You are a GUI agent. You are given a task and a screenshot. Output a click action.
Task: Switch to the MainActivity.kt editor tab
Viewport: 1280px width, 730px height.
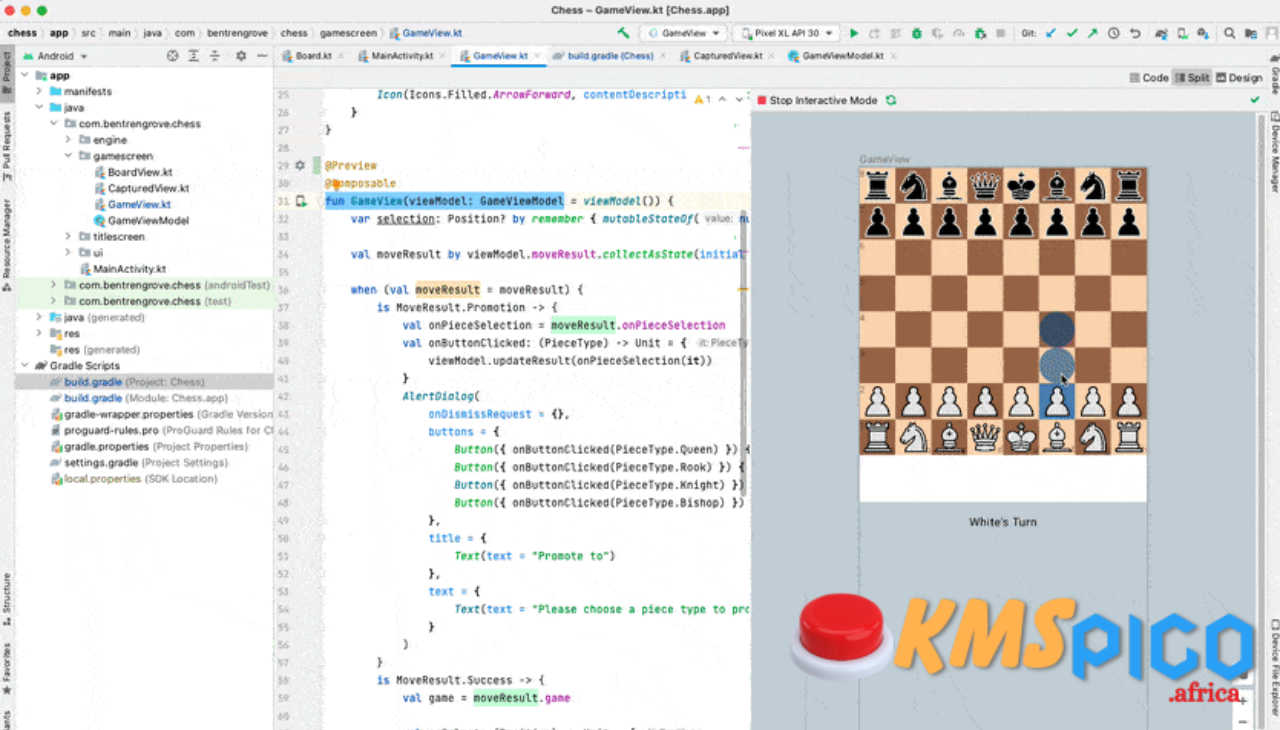click(x=402, y=56)
